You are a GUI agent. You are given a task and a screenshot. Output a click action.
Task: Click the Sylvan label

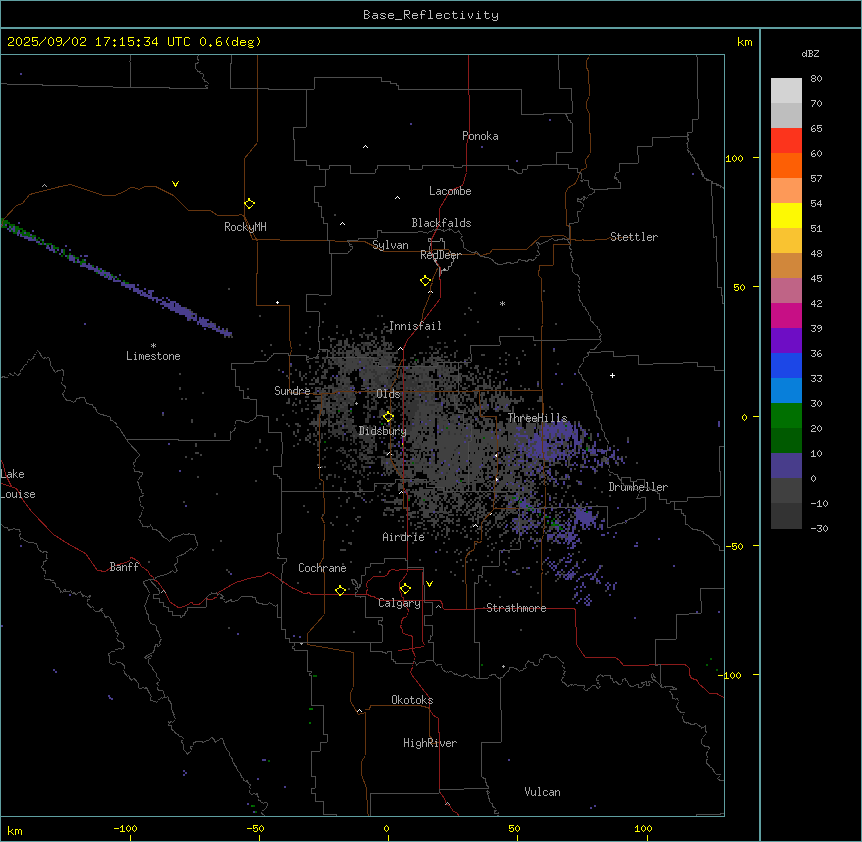pos(390,245)
